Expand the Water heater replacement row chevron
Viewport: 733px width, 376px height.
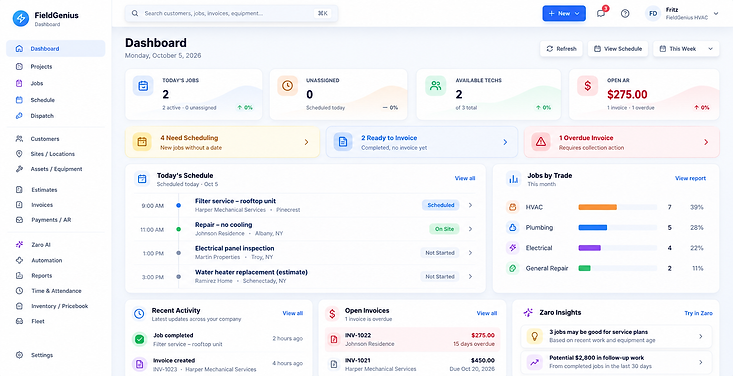coord(470,277)
